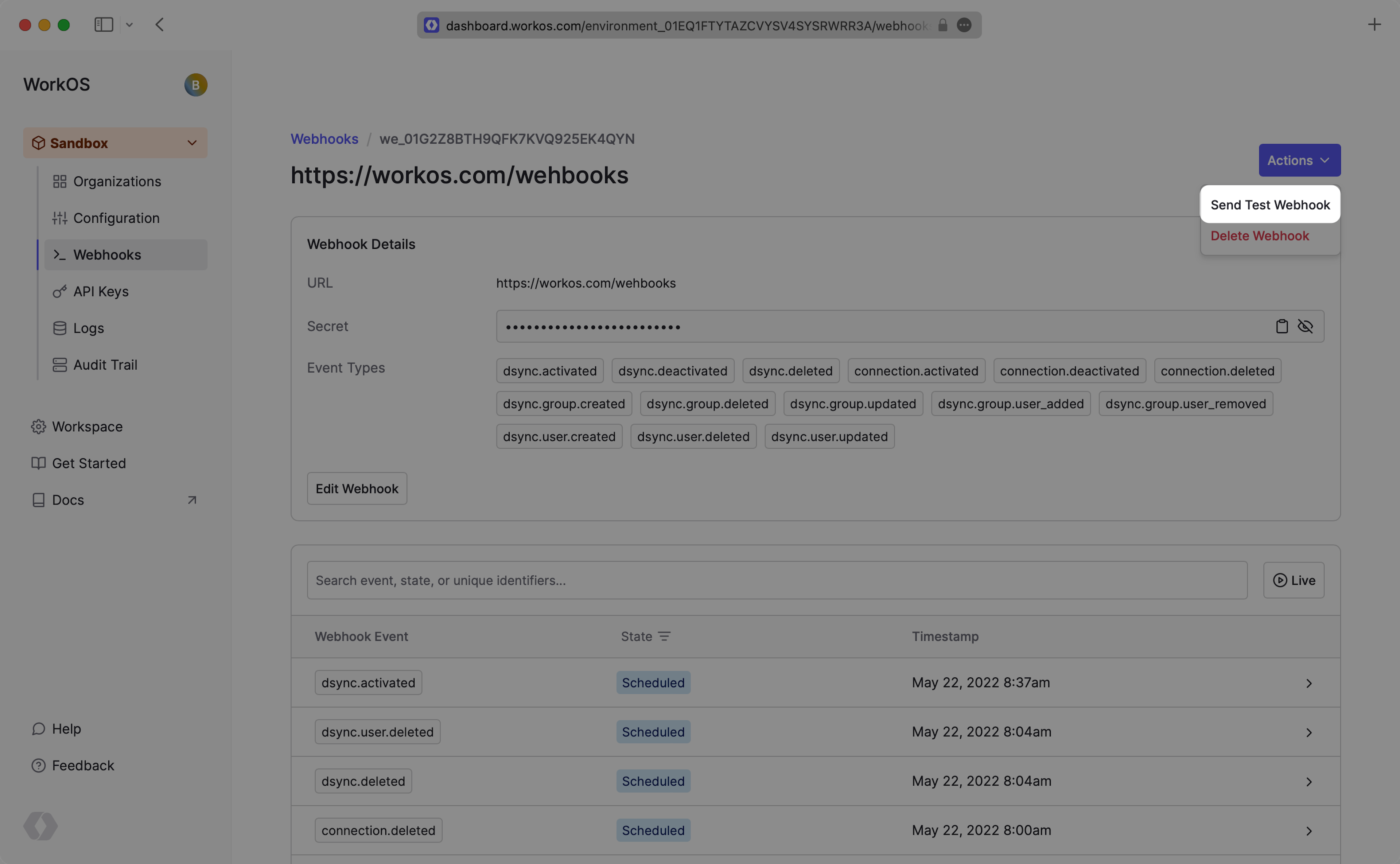
Task: Expand the Sandbox environment dropdown
Action: point(192,143)
